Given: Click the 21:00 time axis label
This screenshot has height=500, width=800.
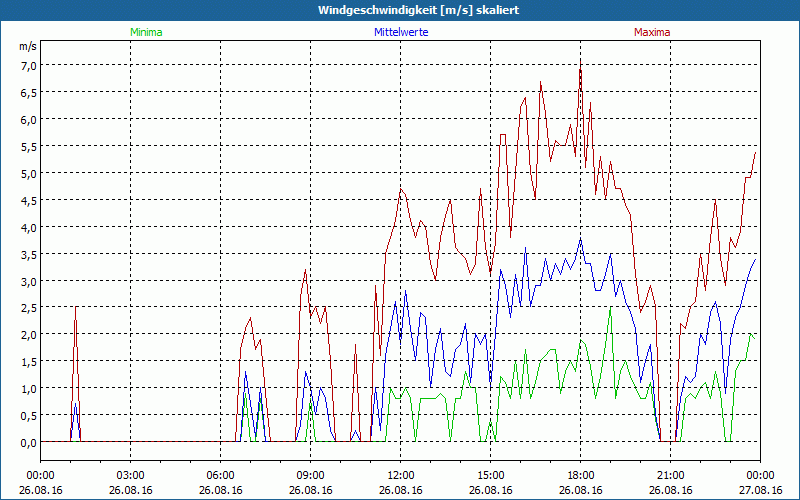Looking at the screenshot, I should point(670,475).
